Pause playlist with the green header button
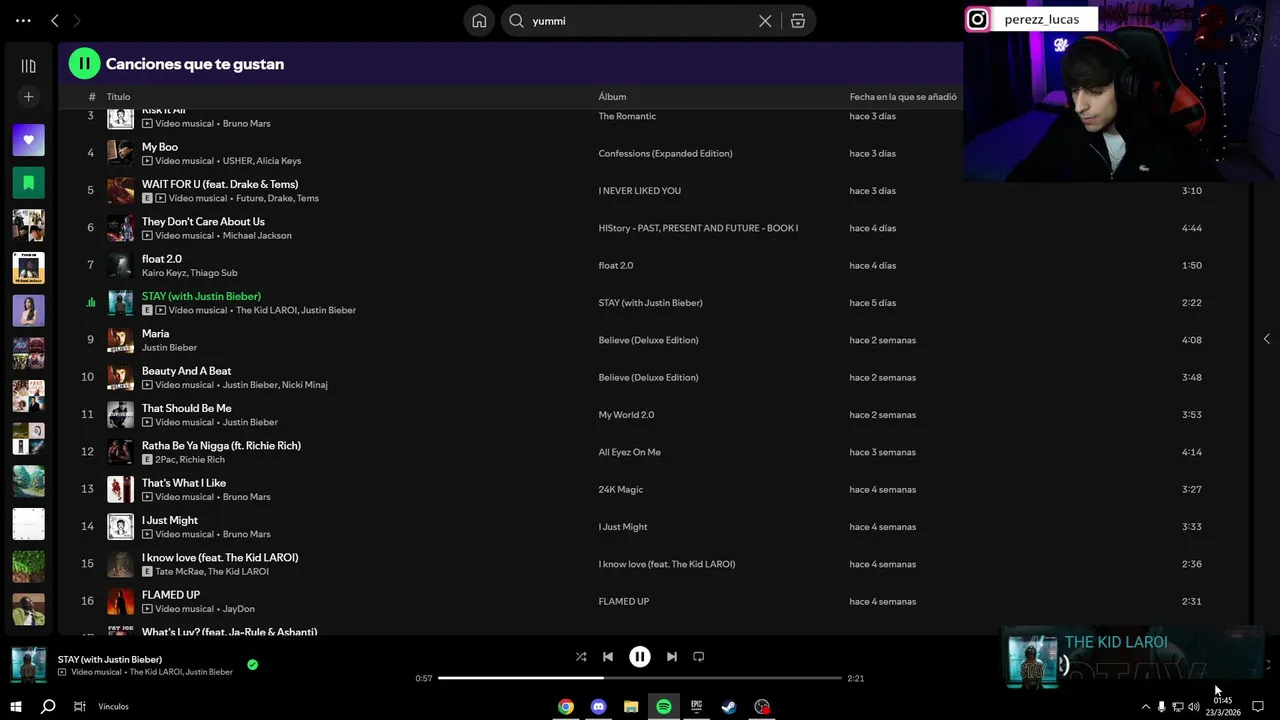 (84, 64)
